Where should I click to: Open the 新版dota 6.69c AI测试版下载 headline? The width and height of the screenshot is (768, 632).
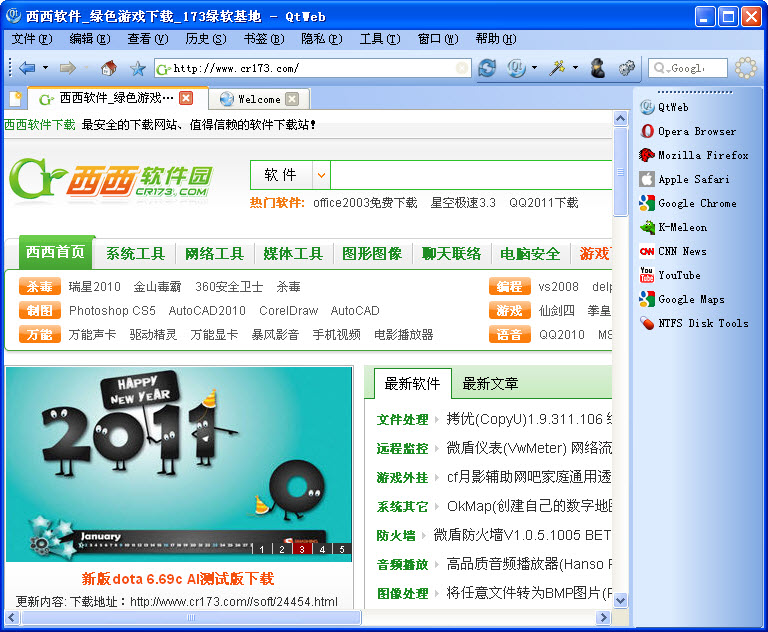178,579
